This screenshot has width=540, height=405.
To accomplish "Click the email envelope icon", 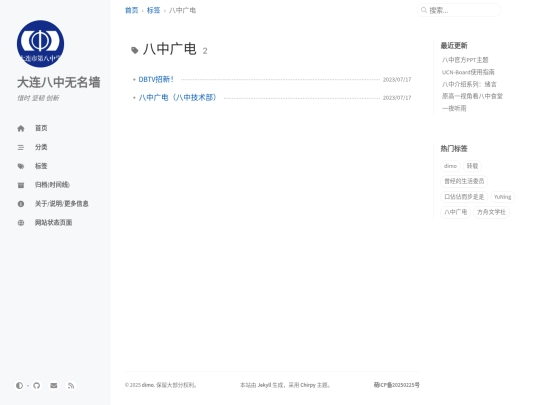I will [x=54, y=385].
